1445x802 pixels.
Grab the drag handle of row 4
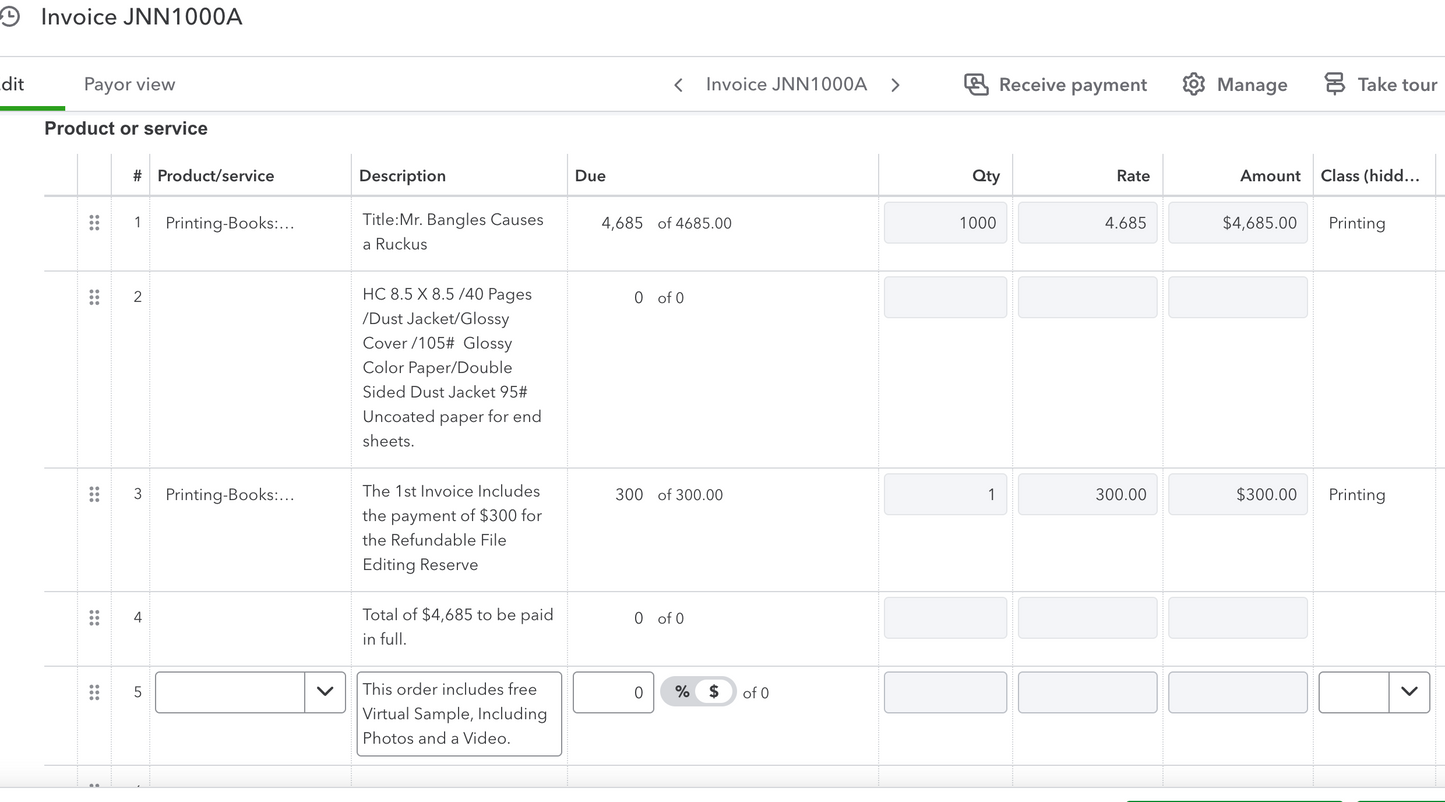(94, 618)
